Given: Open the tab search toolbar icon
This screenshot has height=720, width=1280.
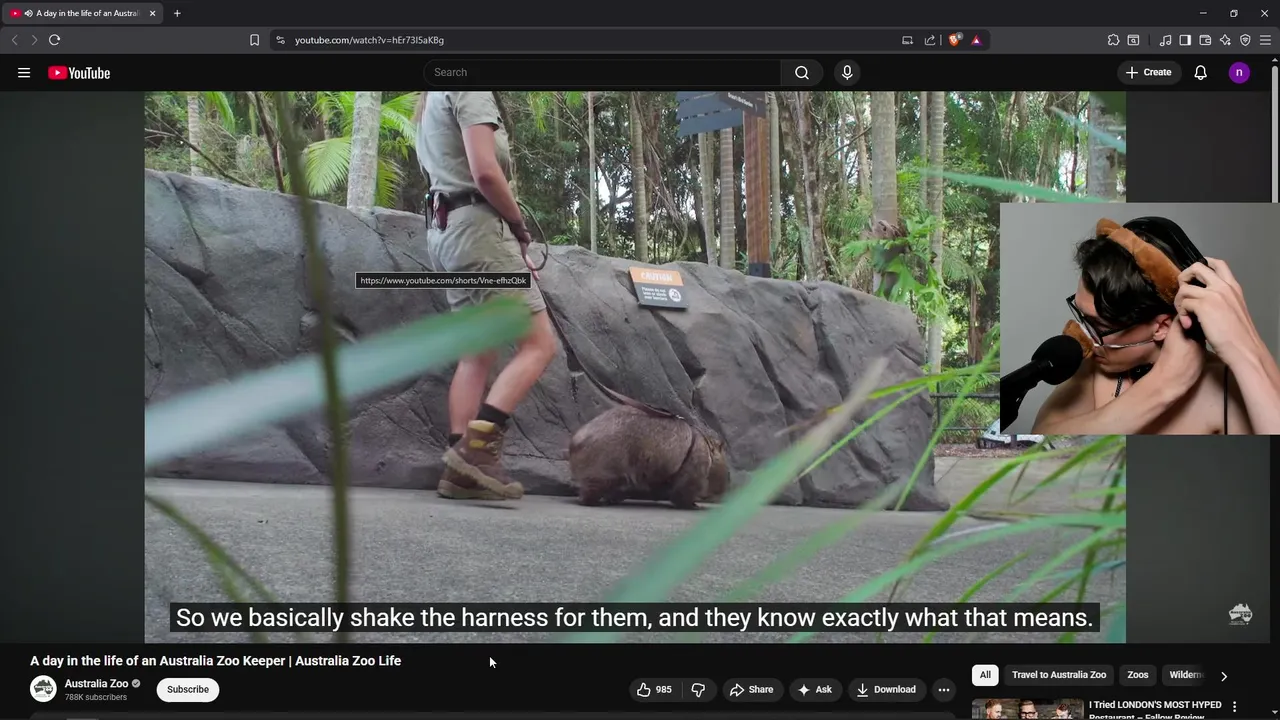Looking at the screenshot, I should pyautogui.click(x=1133, y=40).
